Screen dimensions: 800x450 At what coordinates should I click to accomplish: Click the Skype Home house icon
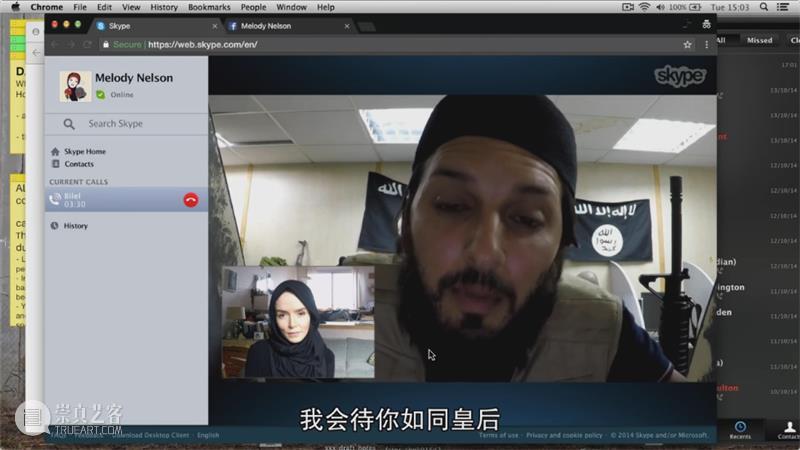tap(55, 152)
